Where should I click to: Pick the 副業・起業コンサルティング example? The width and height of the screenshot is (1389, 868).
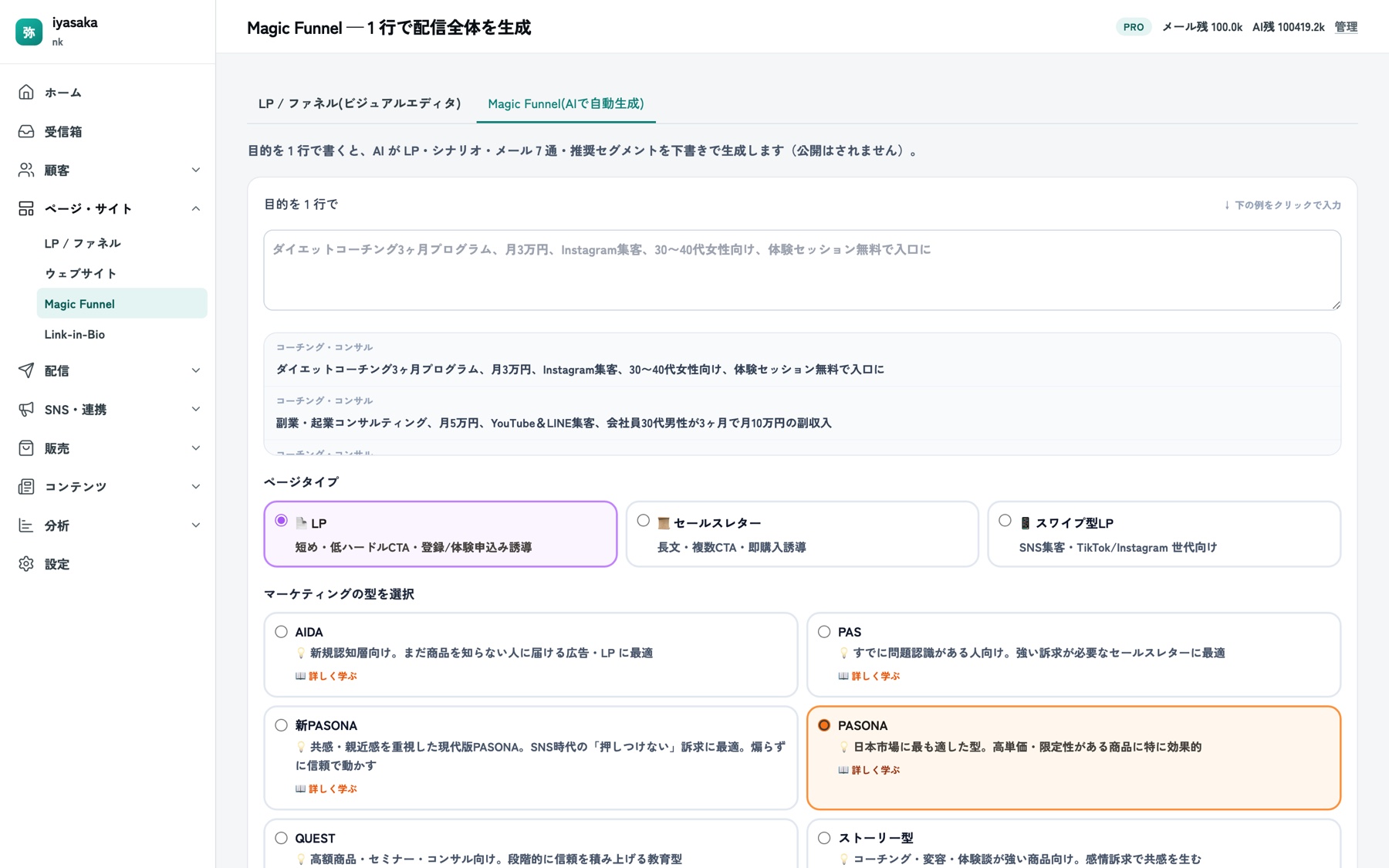[803, 414]
